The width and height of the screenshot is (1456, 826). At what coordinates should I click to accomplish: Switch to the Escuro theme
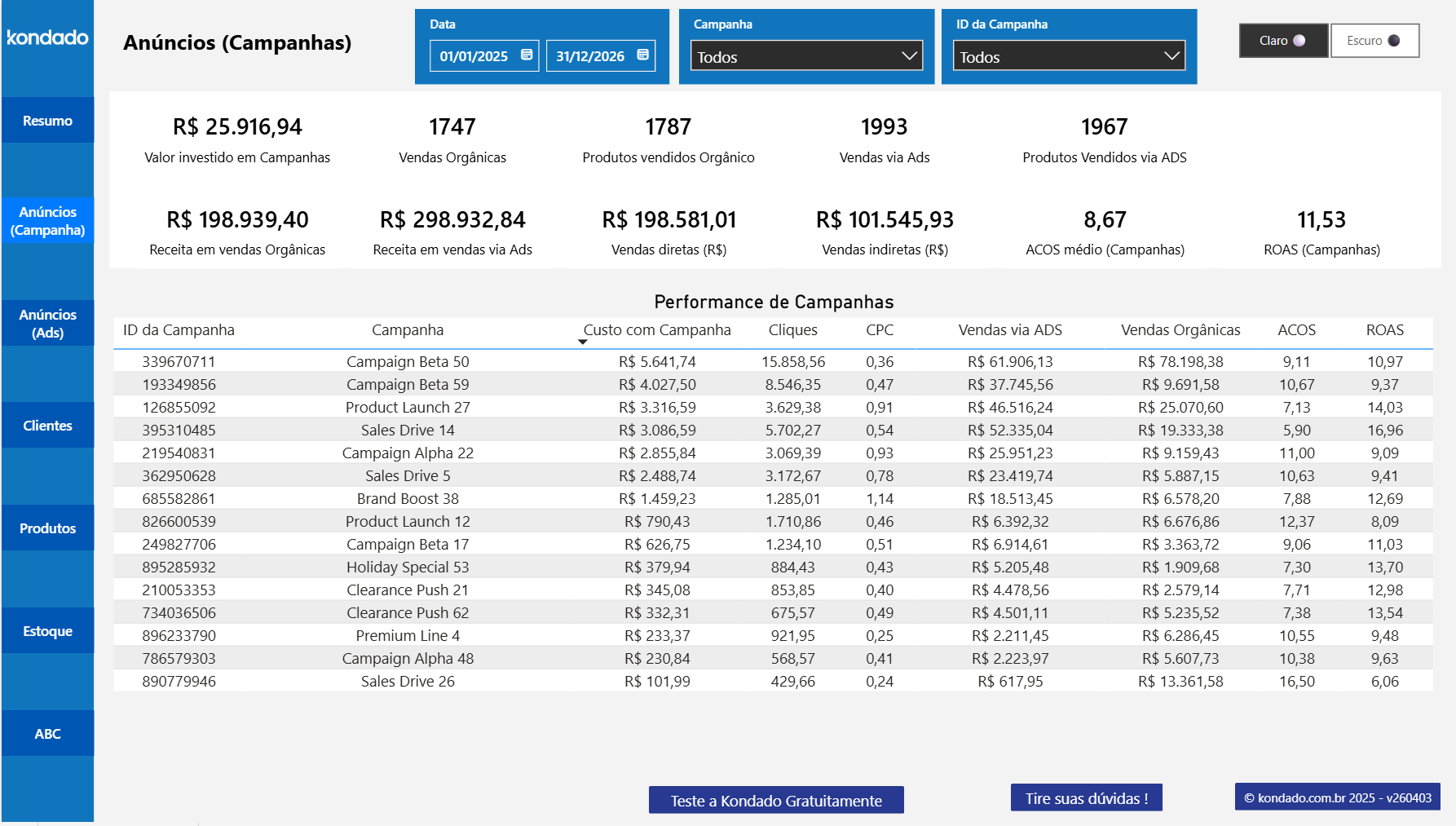(x=1374, y=40)
